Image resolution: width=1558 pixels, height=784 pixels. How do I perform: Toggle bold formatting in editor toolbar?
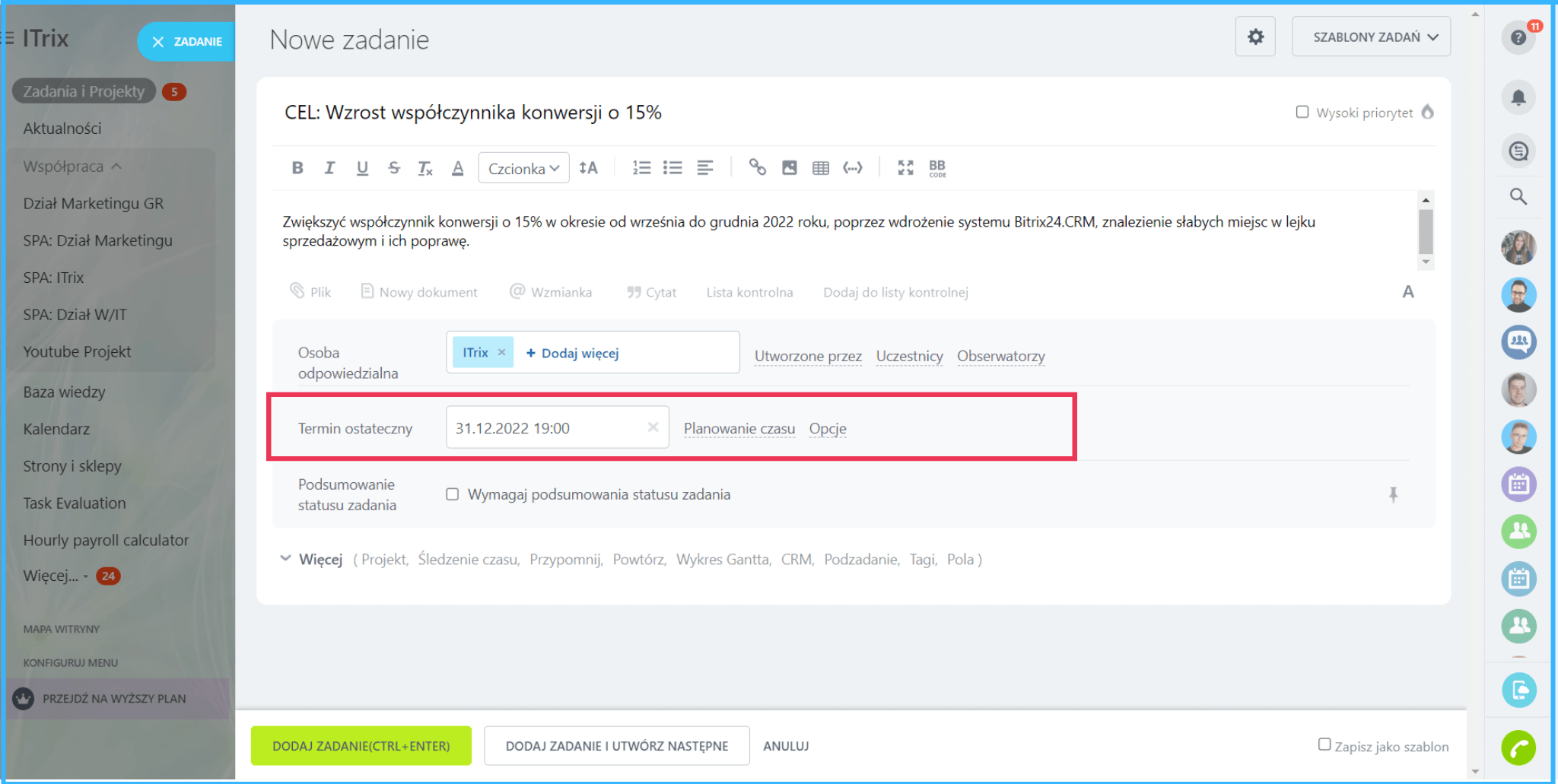(297, 168)
